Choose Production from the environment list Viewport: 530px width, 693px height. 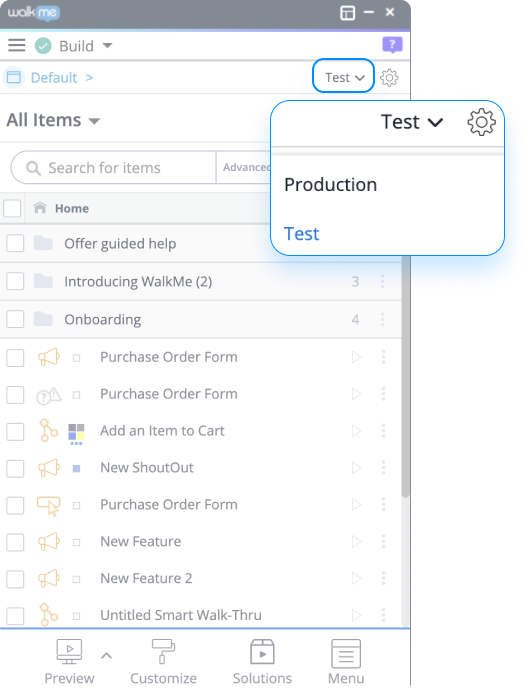(331, 185)
